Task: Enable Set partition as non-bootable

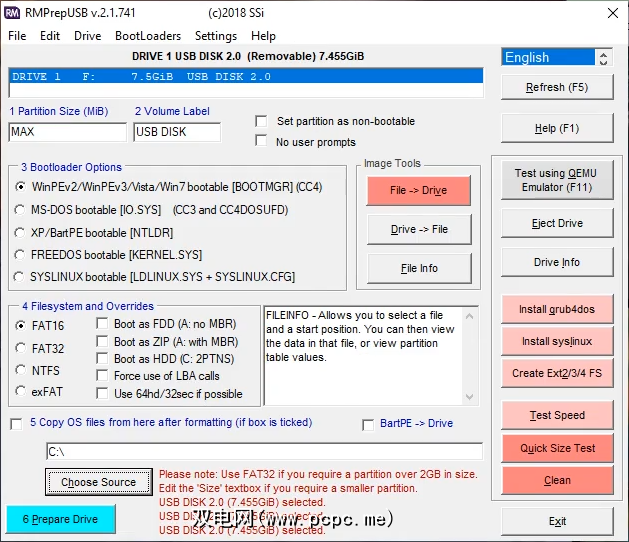Action: click(261, 121)
